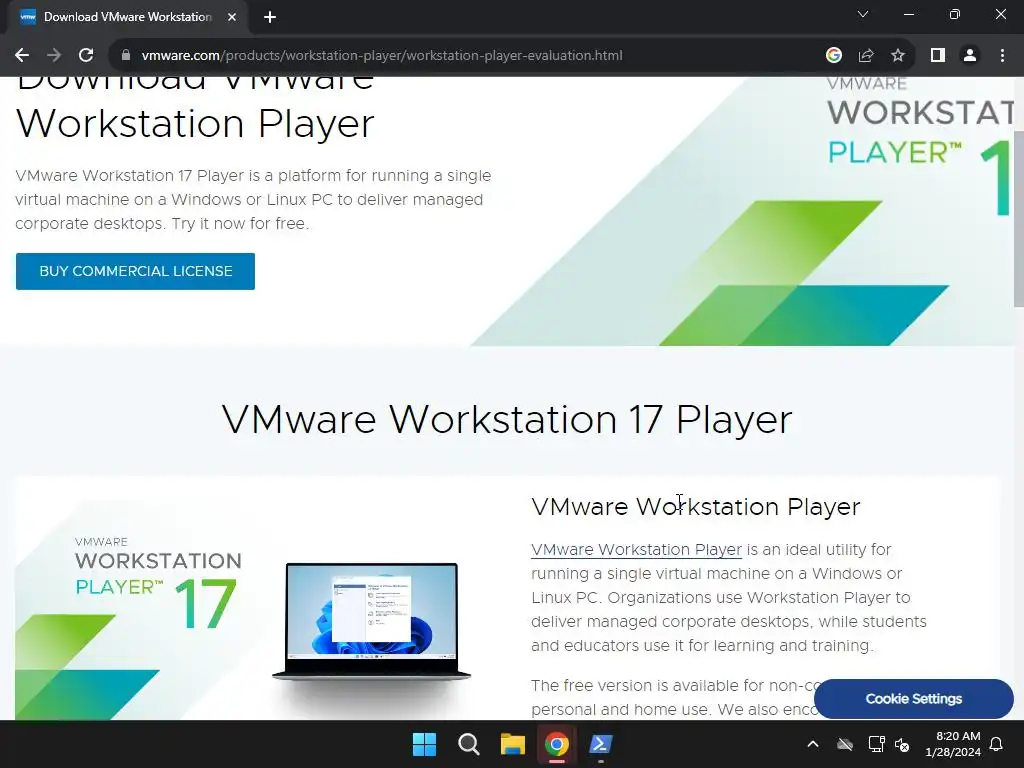Screen dimensions: 1024x768
Task: Reload the VMware page
Action: tap(86, 56)
